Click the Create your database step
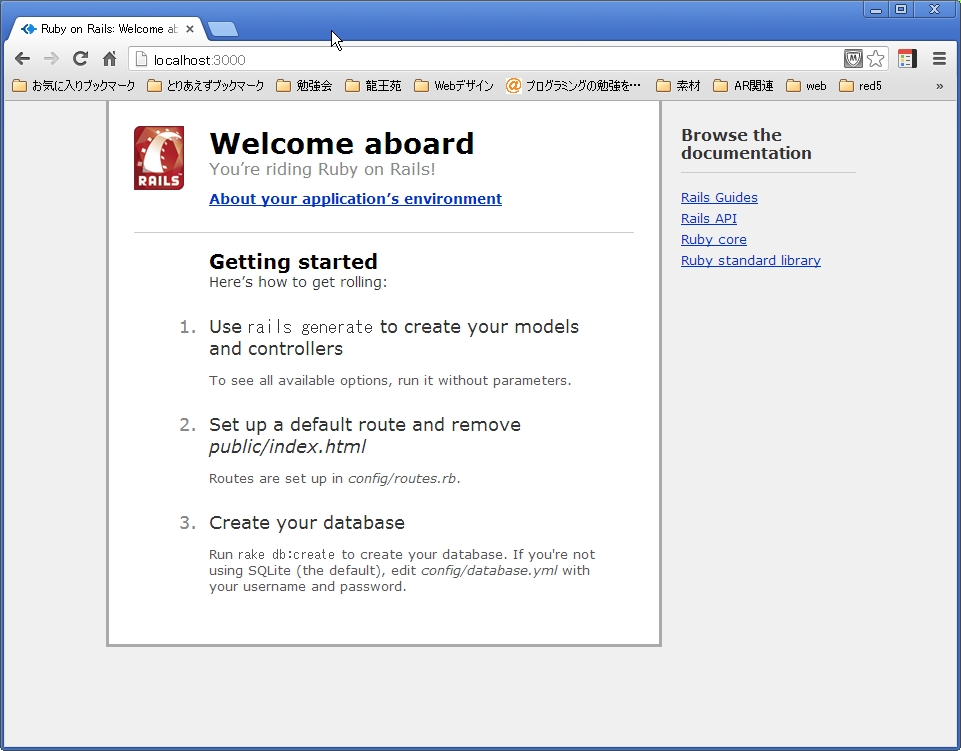This screenshot has width=961, height=751. 306,522
